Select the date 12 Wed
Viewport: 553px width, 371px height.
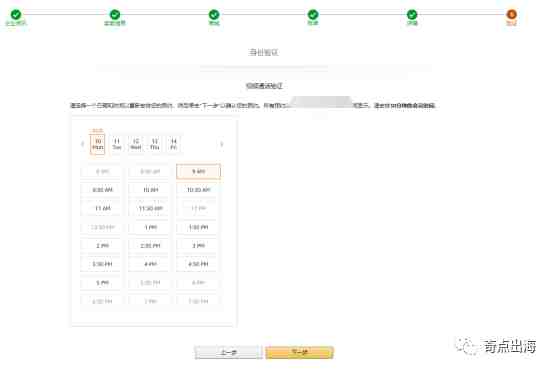[136, 144]
